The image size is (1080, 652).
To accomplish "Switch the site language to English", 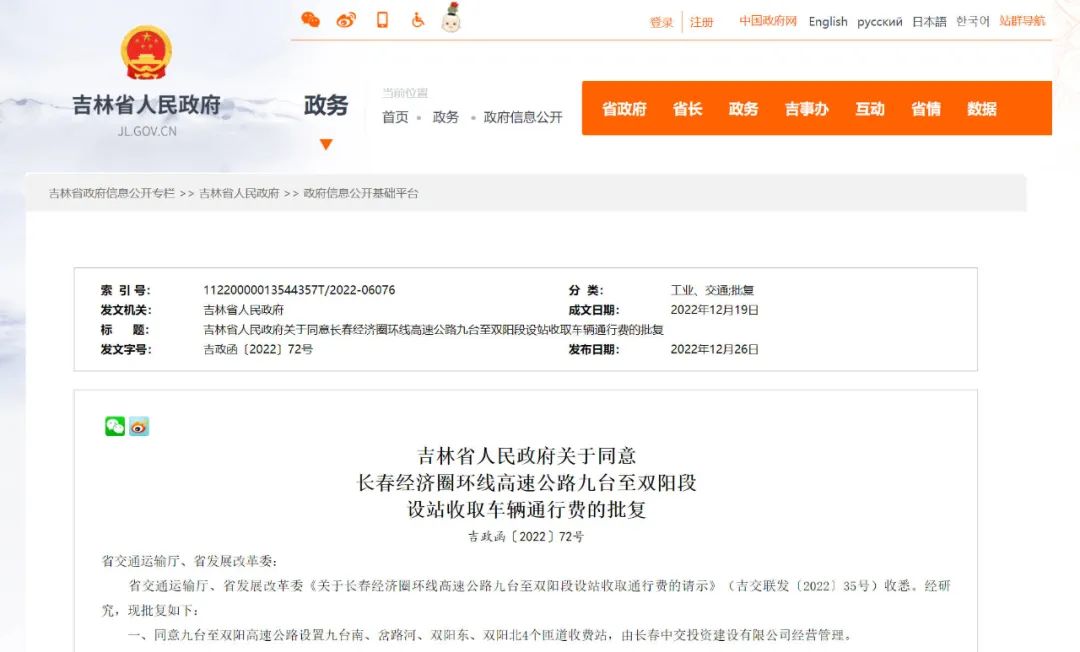I will tap(827, 22).
